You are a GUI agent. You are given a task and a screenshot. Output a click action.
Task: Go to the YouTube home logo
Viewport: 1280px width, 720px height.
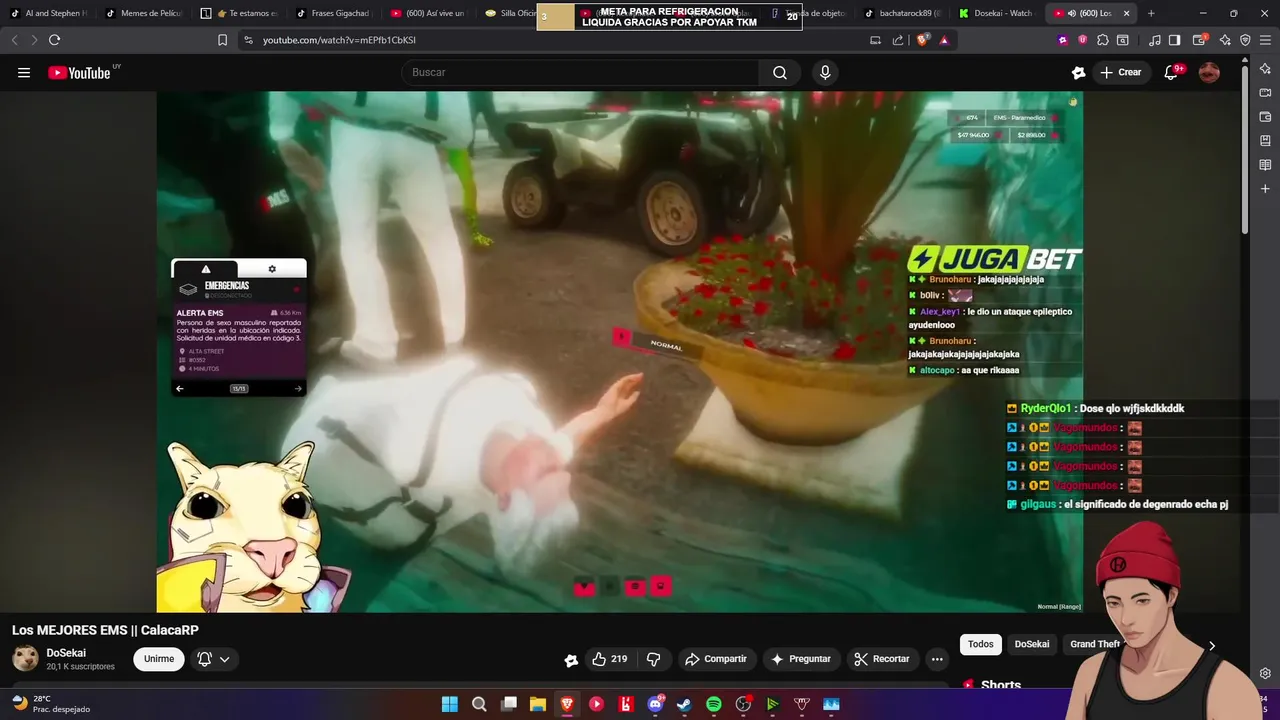pyautogui.click(x=79, y=72)
